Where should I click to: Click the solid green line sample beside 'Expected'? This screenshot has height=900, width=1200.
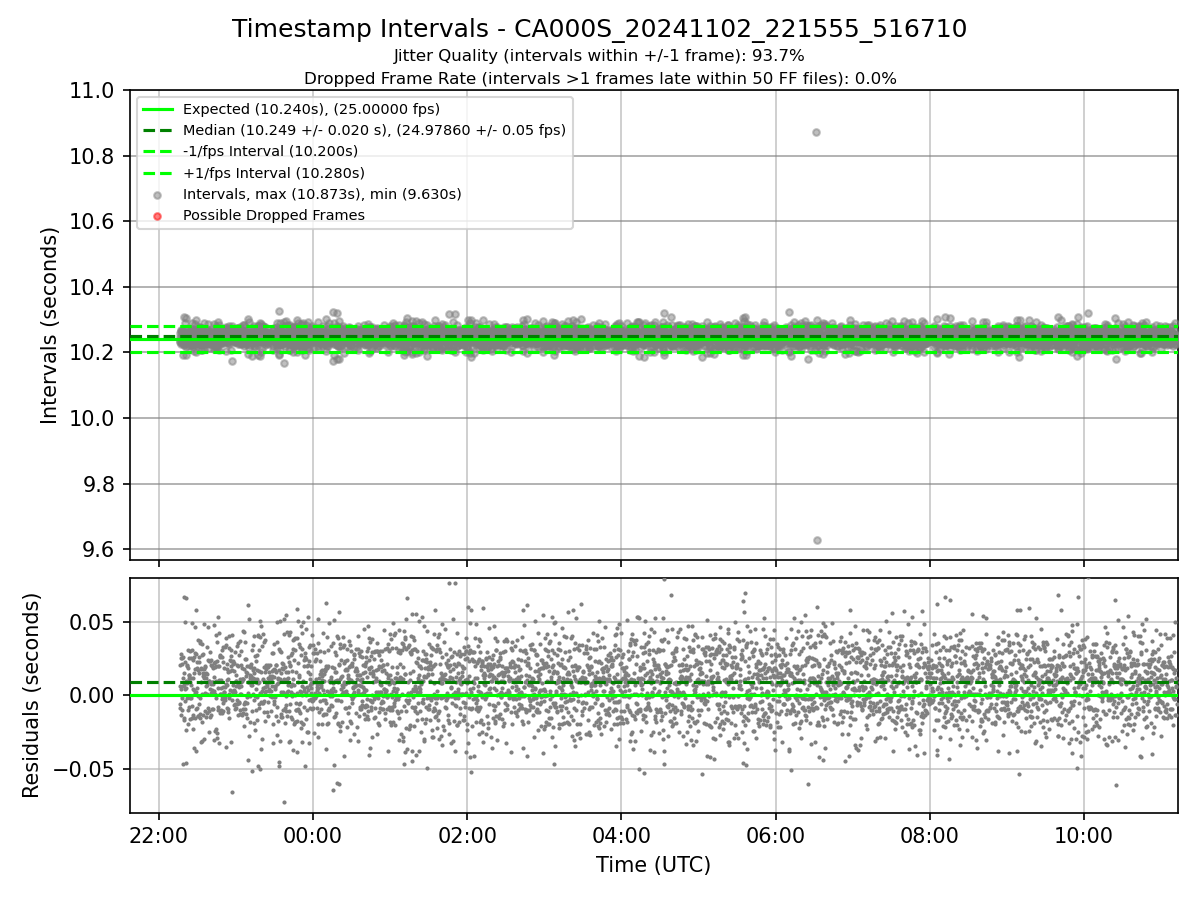pos(158,109)
